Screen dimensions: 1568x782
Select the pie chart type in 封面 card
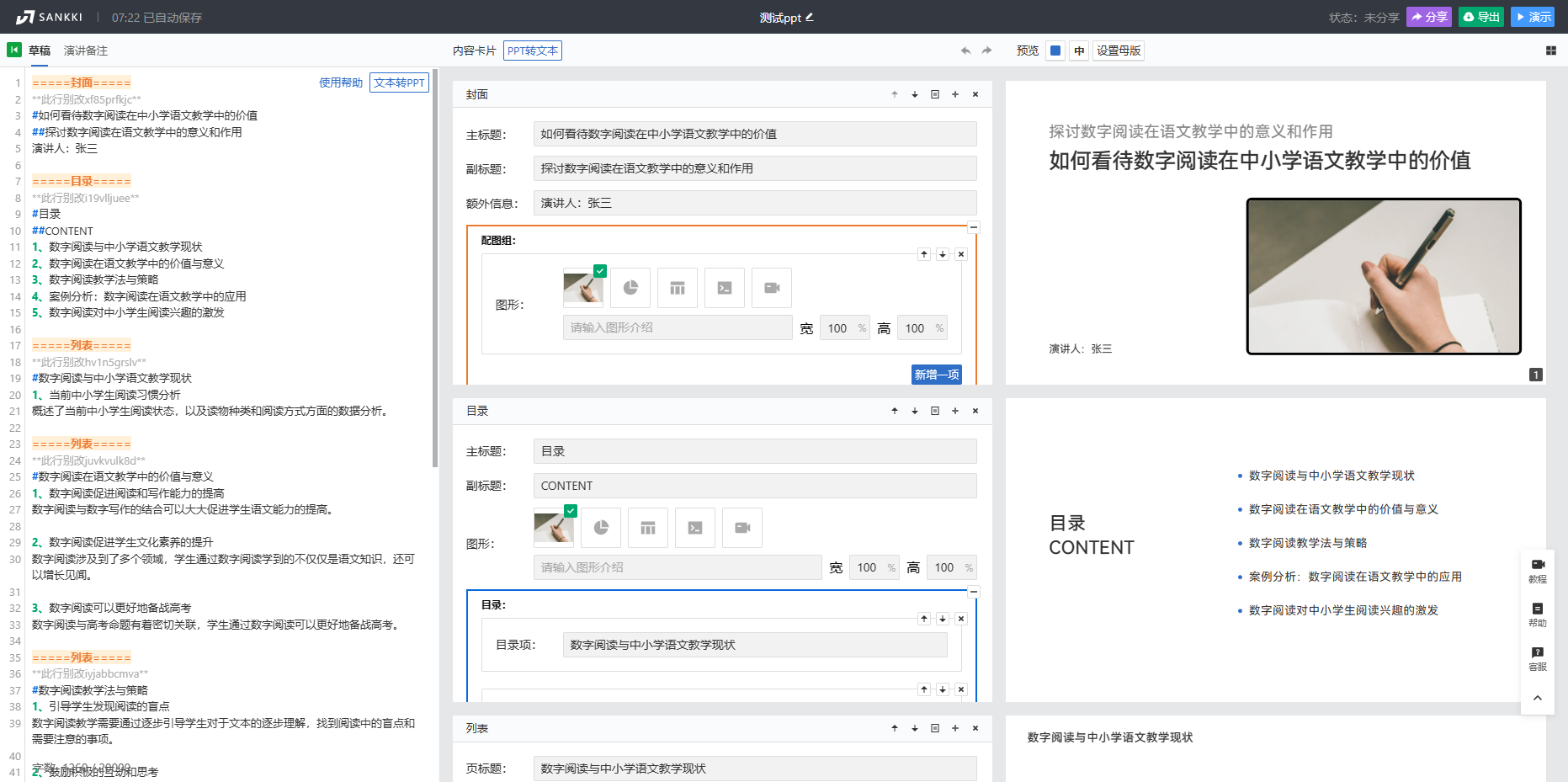630,288
